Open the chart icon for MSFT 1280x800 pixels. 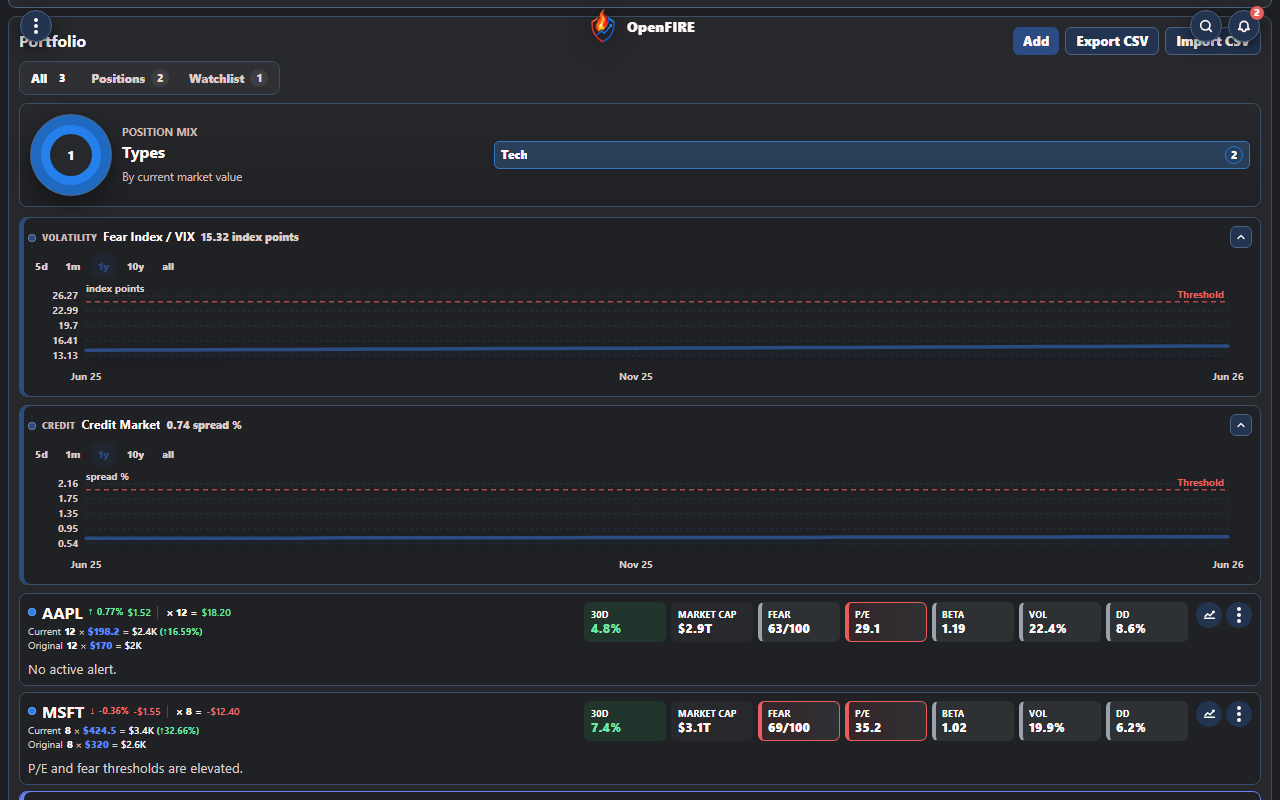(x=1209, y=714)
